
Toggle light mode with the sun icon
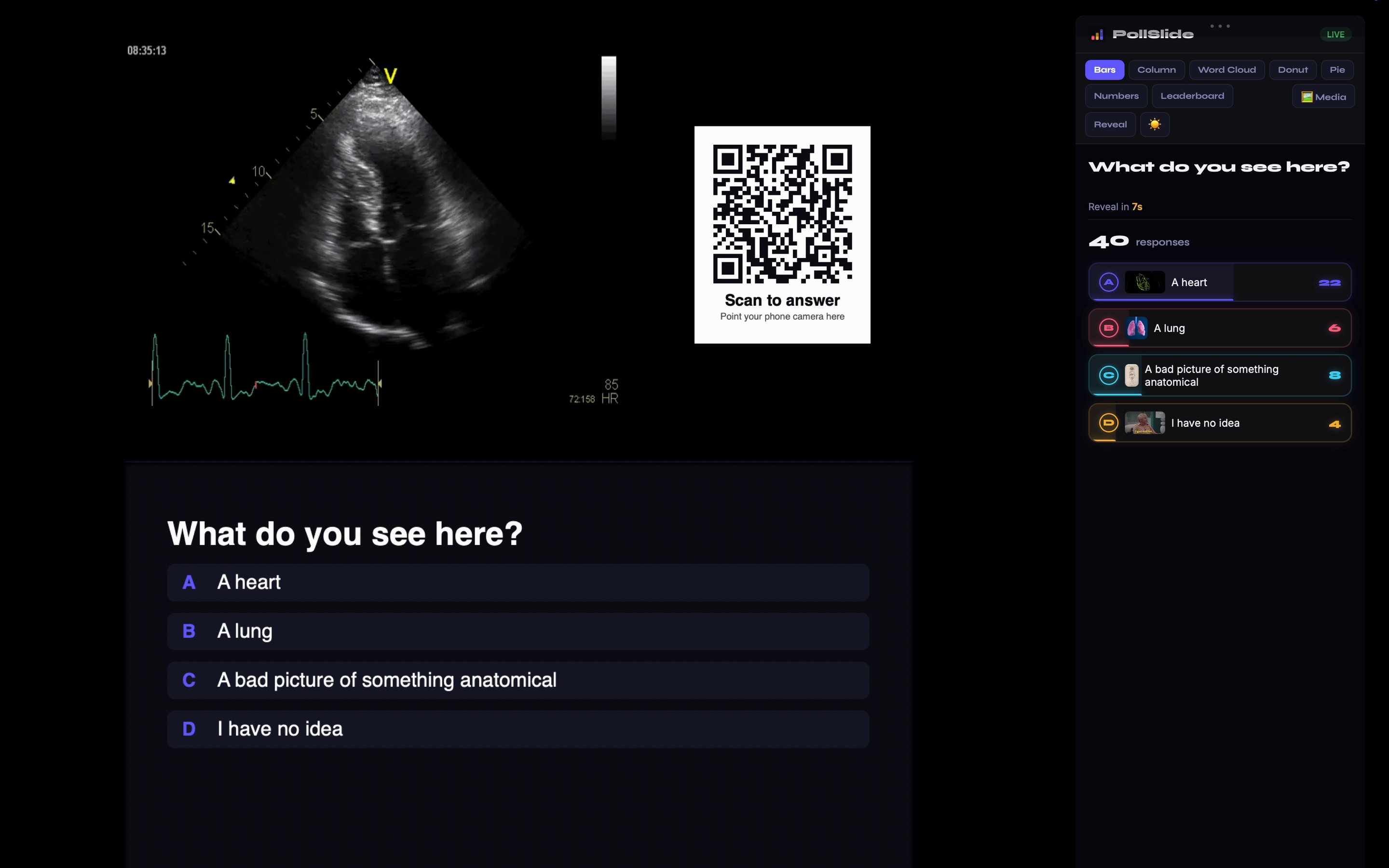point(1154,124)
